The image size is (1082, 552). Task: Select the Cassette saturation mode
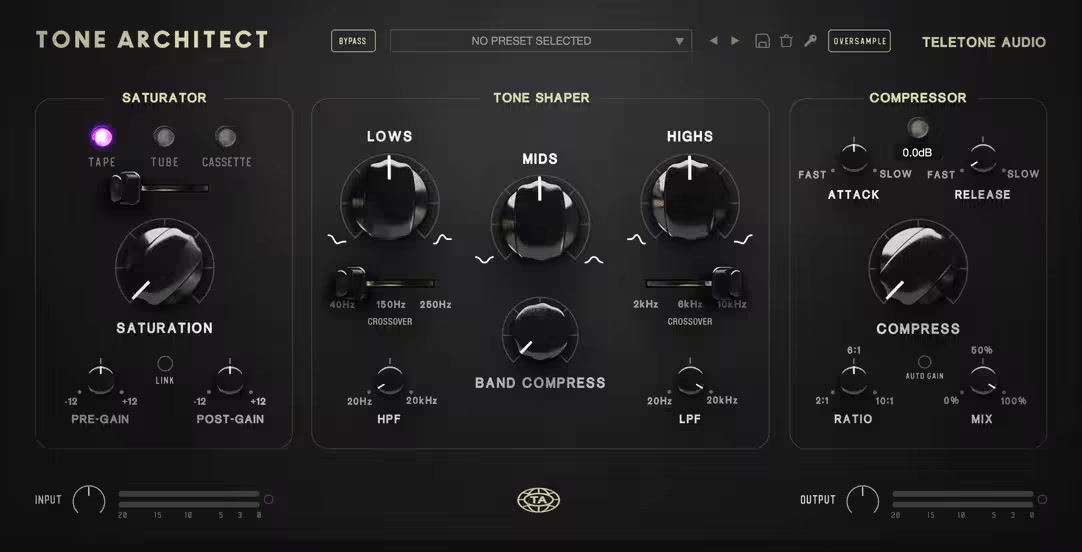click(226, 137)
